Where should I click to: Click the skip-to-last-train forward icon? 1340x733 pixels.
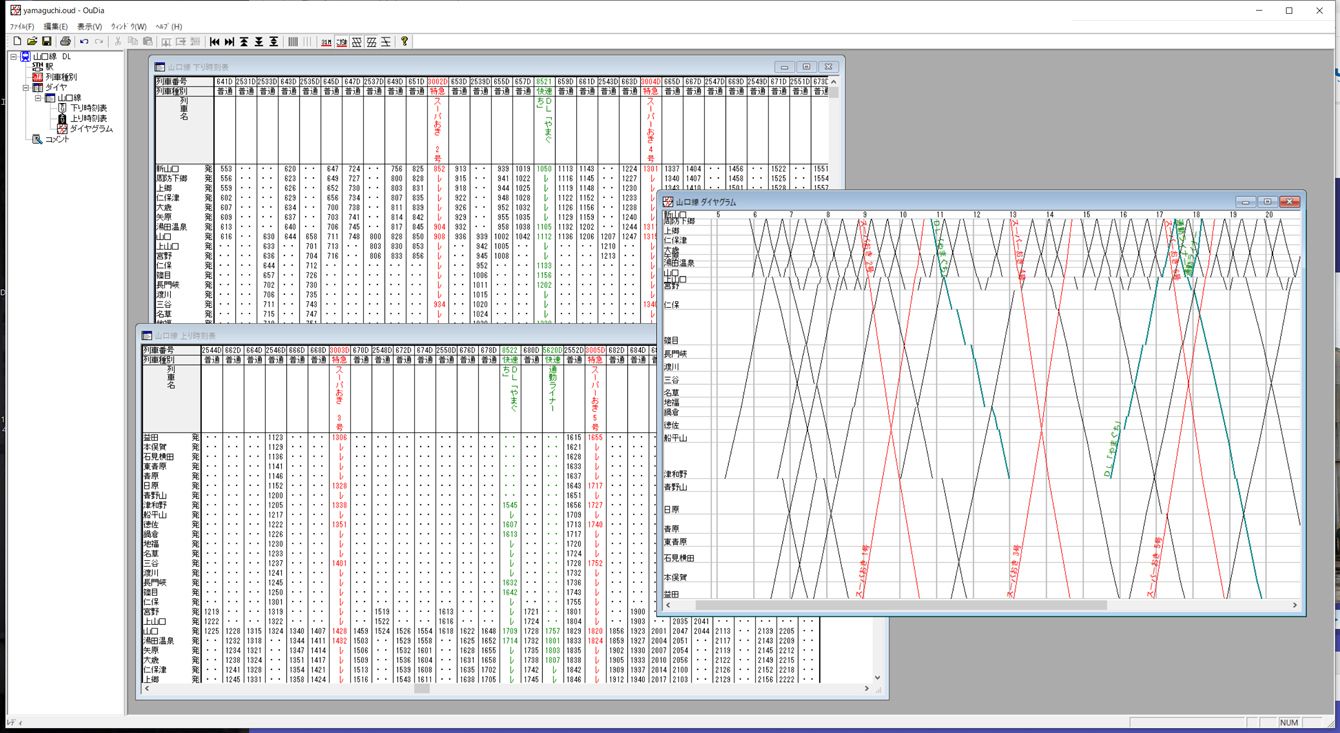[x=229, y=41]
